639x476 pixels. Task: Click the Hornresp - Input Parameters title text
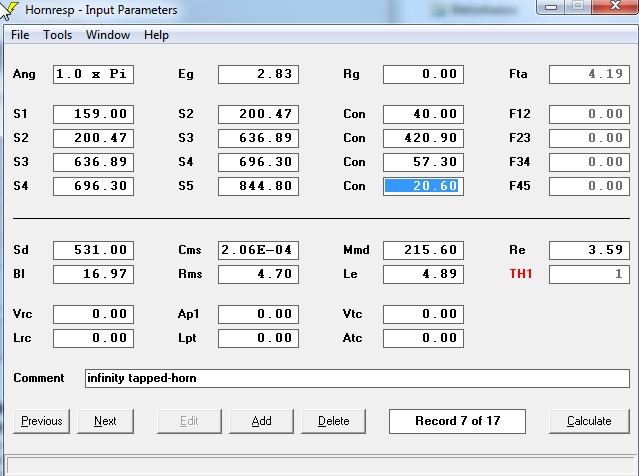point(101,10)
